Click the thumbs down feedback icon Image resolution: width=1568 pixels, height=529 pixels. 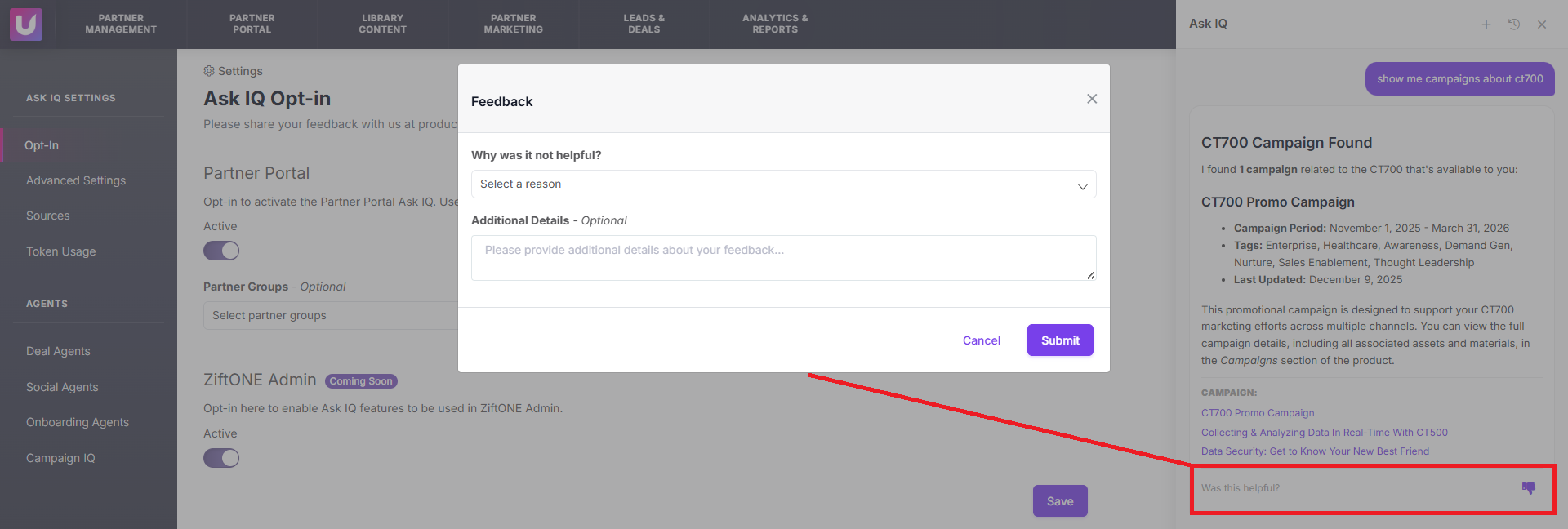point(1528,487)
